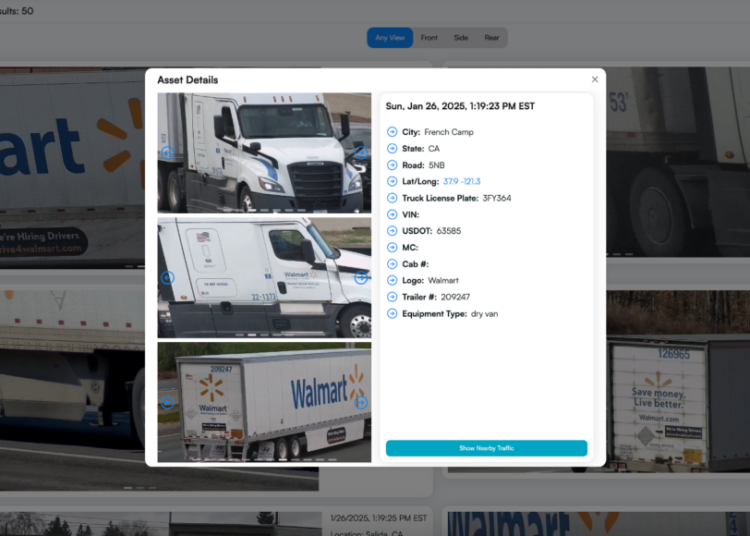The width and height of the screenshot is (750, 536).
Task: Click the arrow icon beside Logo
Action: coord(392,280)
